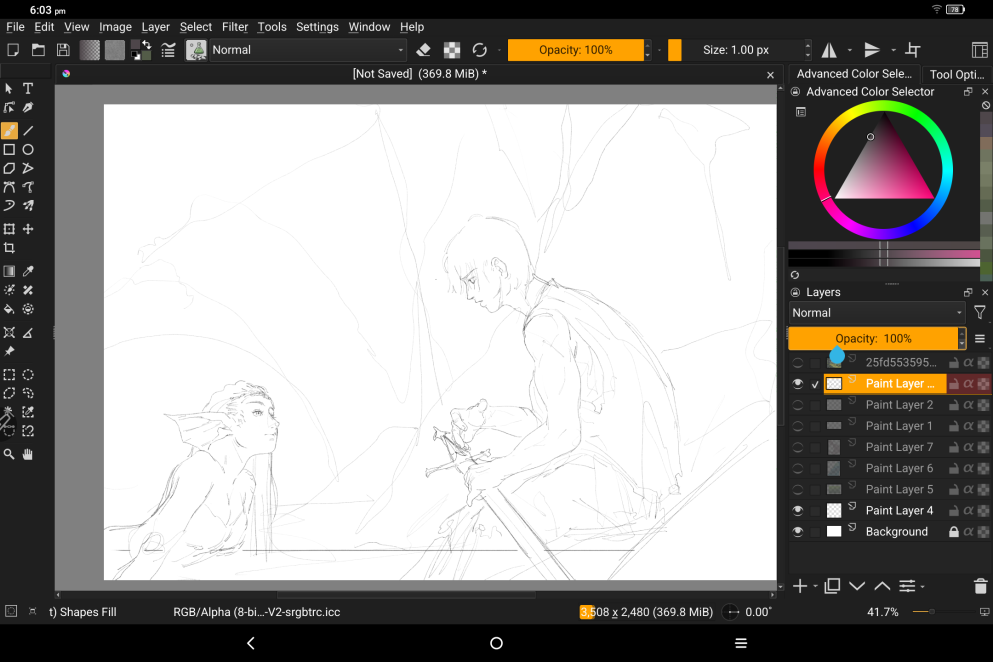Open the brush blending mode Normal dropdown
Screen dimensions: 993x662
click(x=308, y=50)
